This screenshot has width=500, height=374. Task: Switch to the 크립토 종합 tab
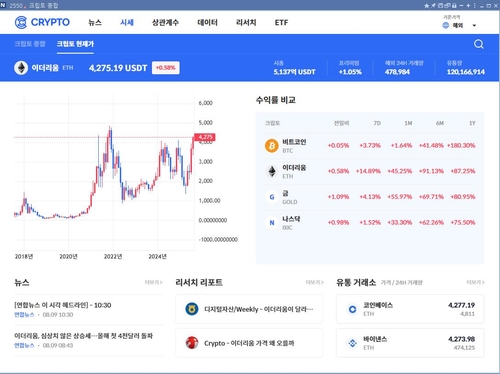click(x=30, y=44)
